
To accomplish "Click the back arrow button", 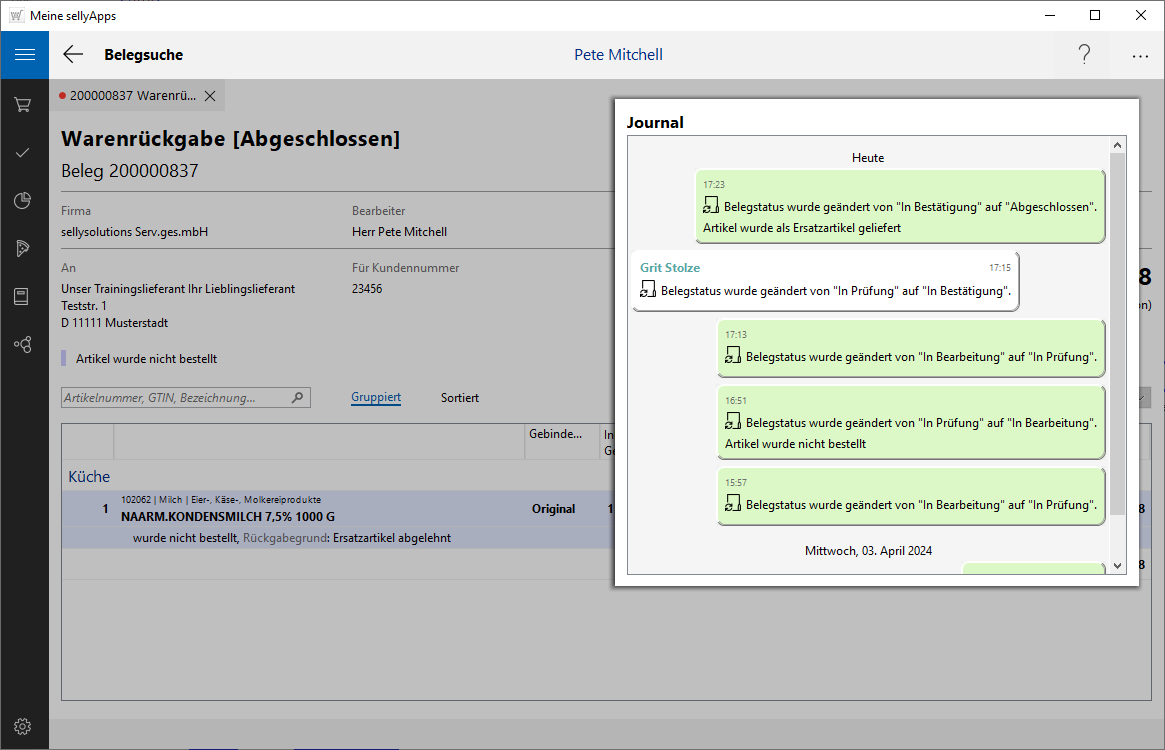I will coord(73,55).
